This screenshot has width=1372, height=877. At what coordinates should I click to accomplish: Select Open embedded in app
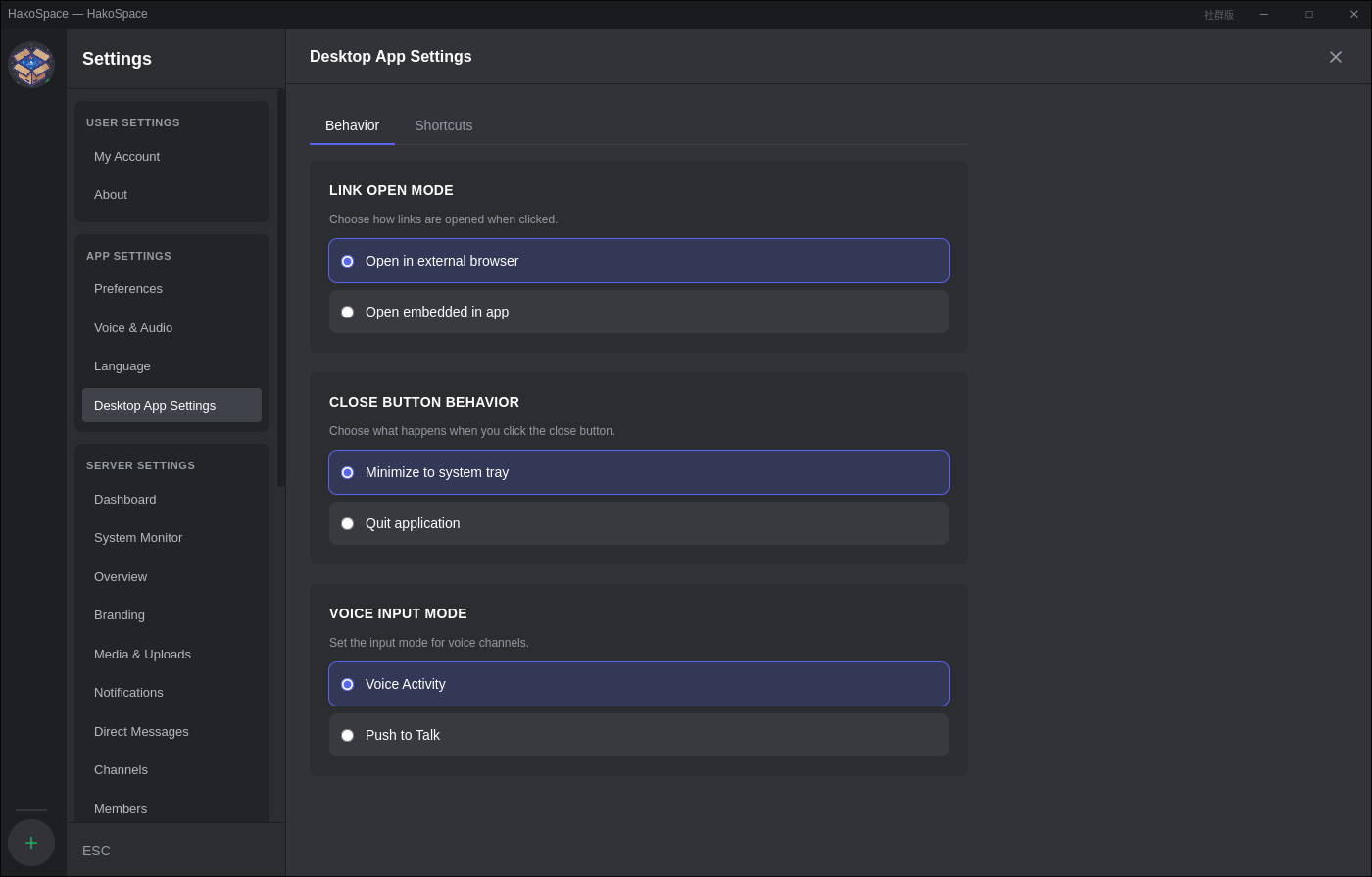click(x=638, y=312)
